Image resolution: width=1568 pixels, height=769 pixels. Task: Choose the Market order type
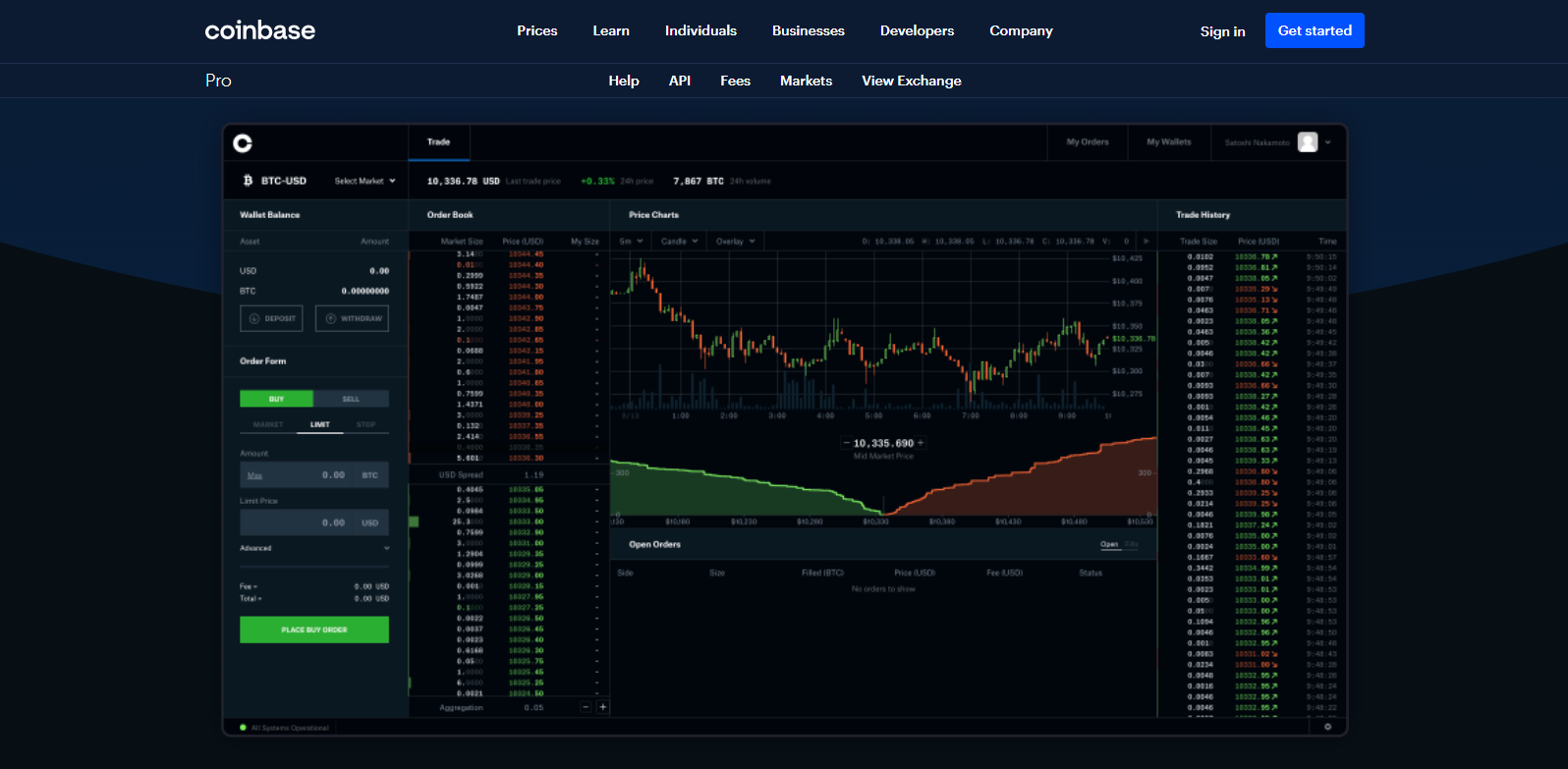[267, 424]
